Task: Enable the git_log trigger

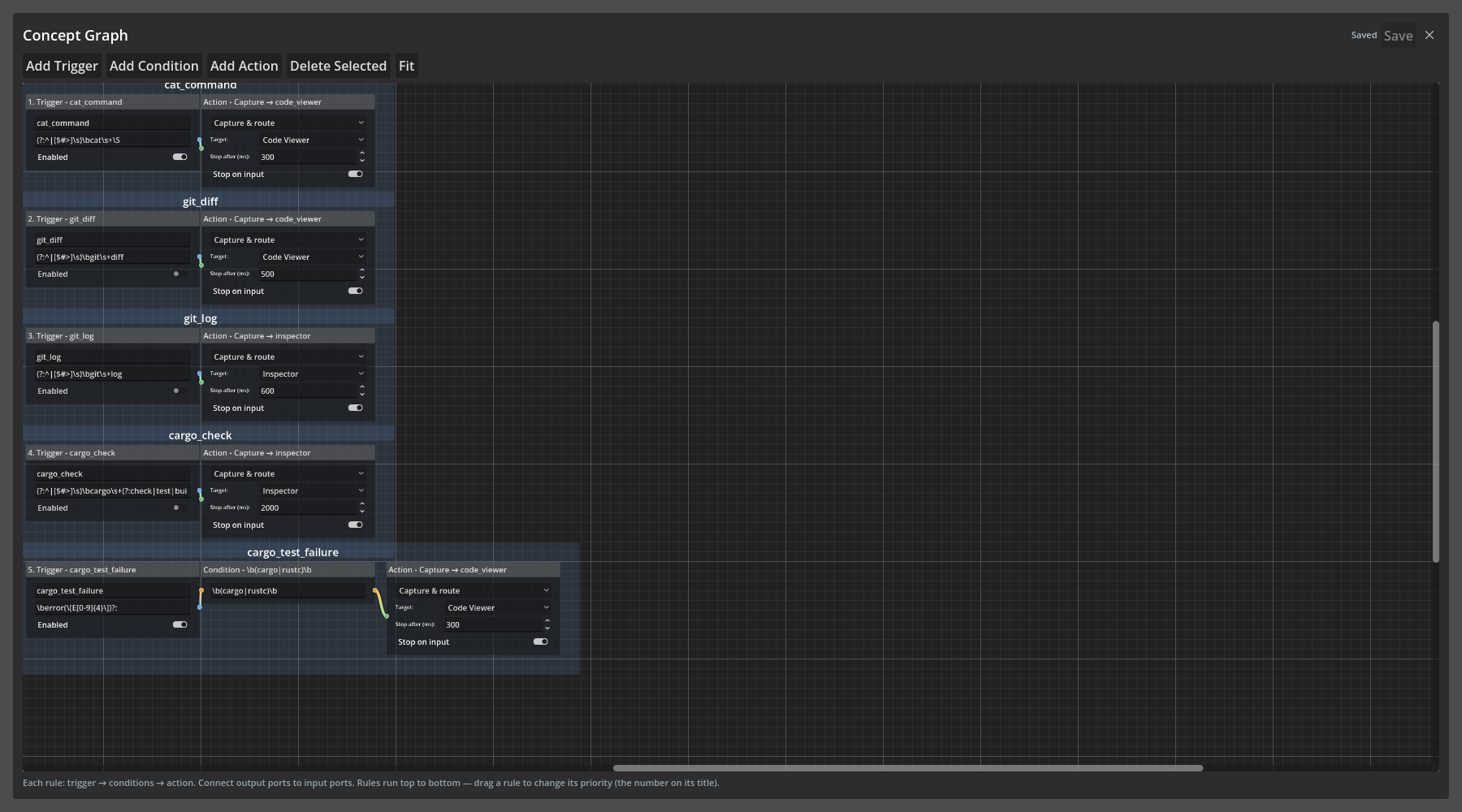Action: pos(180,391)
